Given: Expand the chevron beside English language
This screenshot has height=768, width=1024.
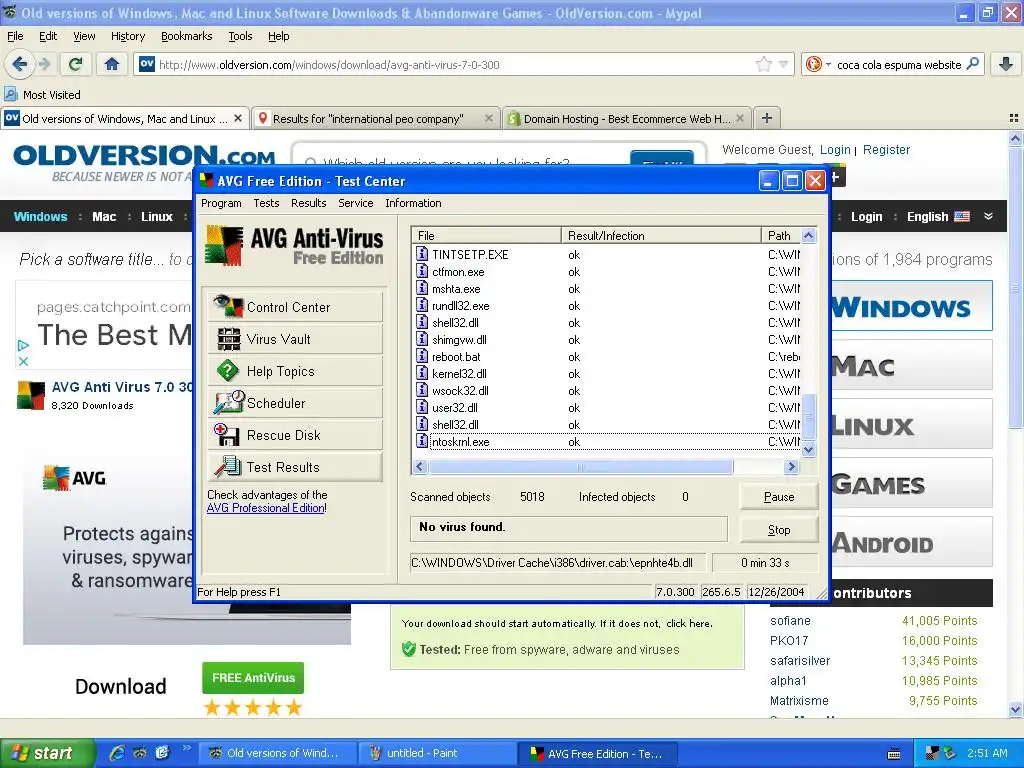Looking at the screenshot, I should pyautogui.click(x=988, y=216).
